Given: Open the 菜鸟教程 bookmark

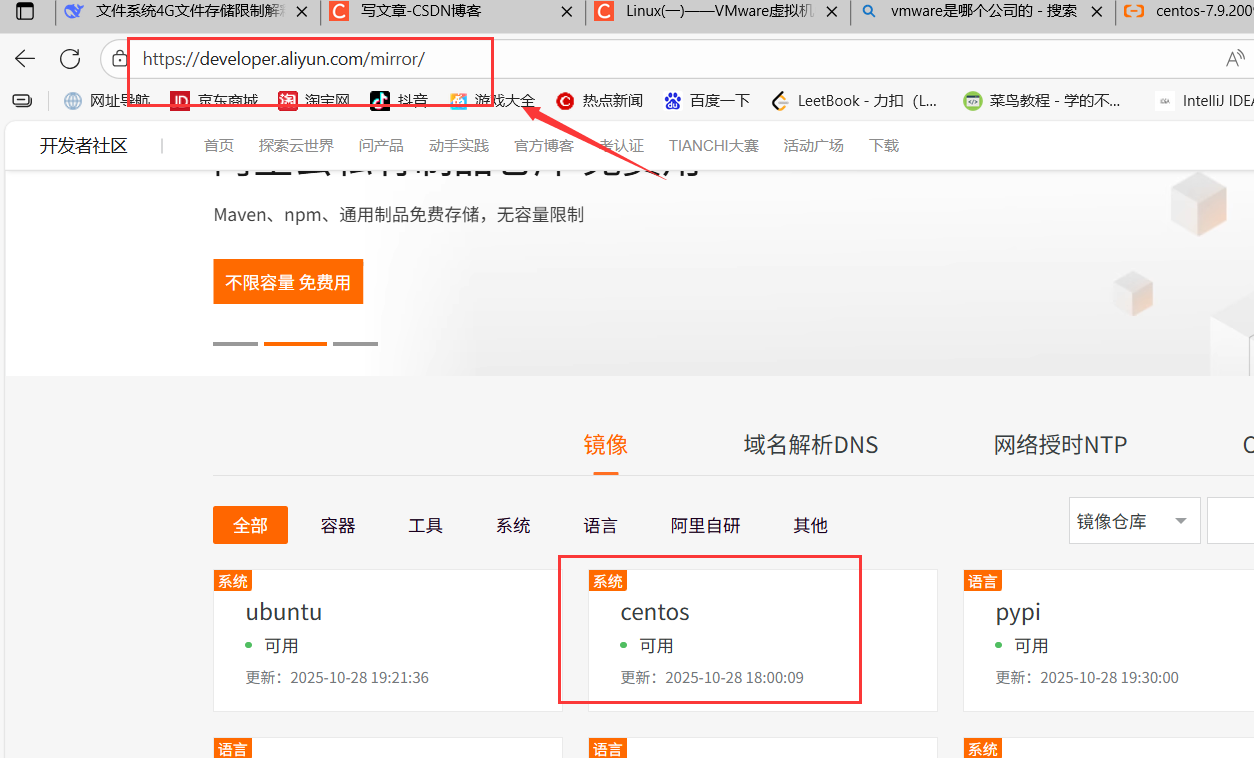Looking at the screenshot, I should [1043, 100].
